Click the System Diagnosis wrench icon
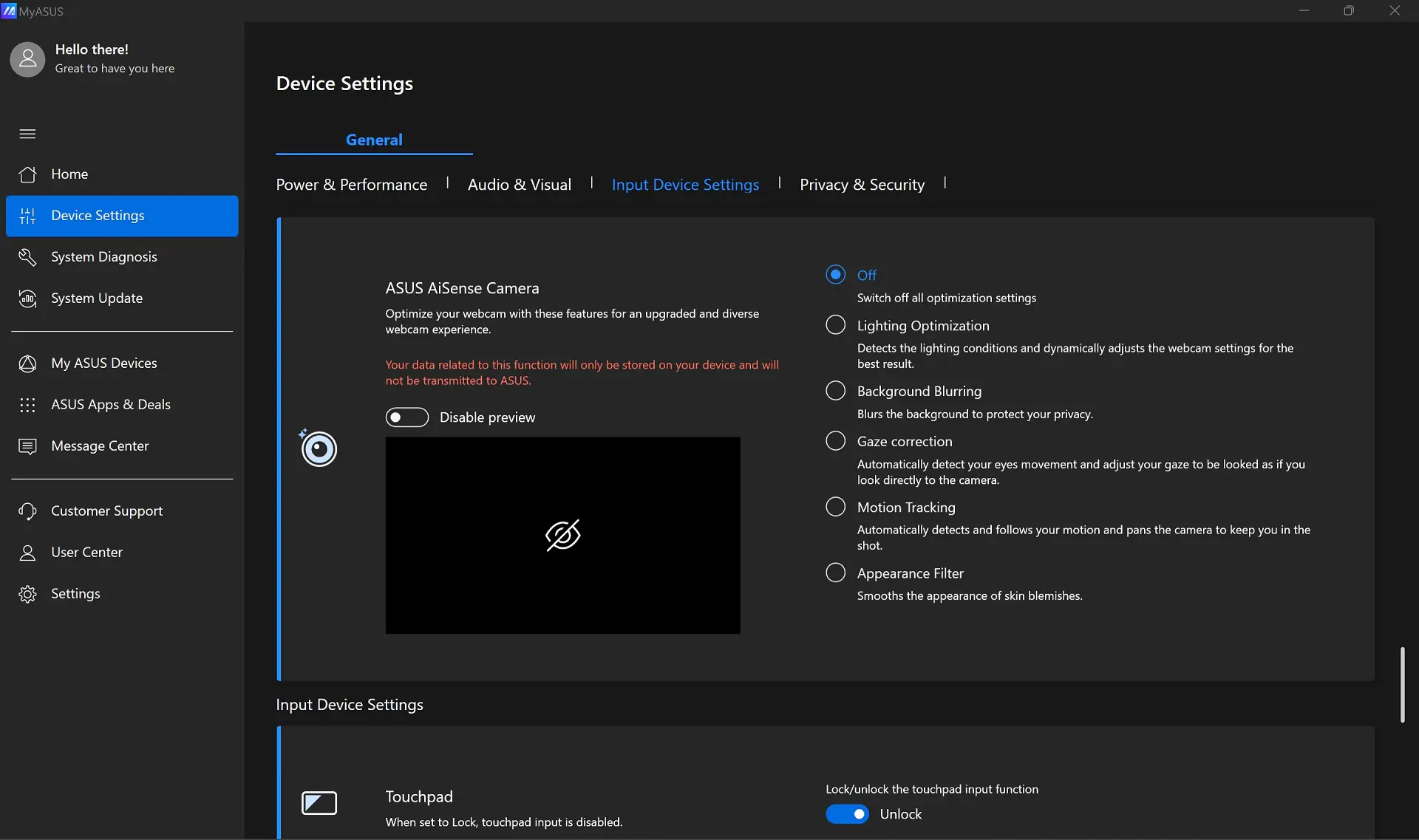 (x=27, y=257)
